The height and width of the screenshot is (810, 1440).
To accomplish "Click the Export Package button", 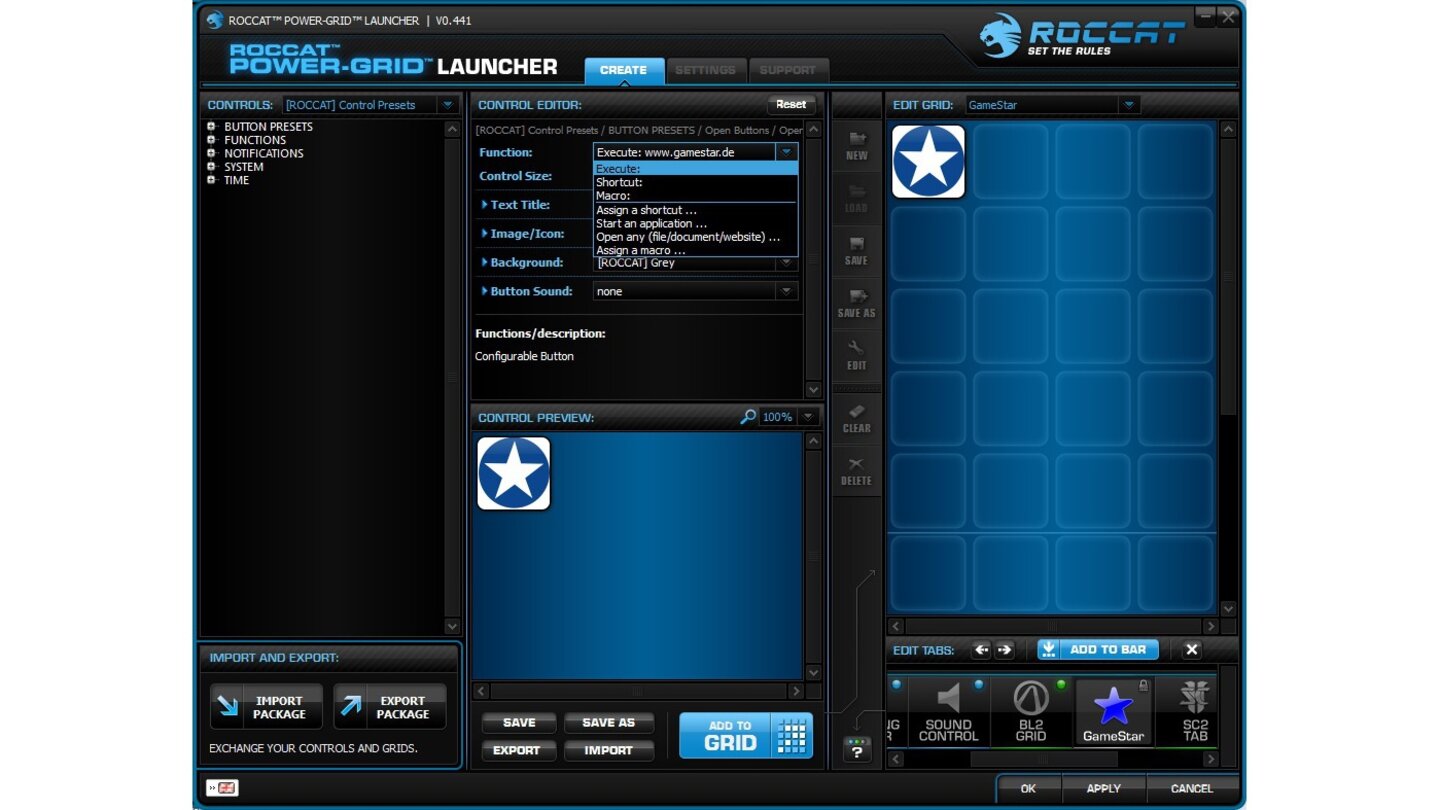I will pyautogui.click(x=390, y=707).
